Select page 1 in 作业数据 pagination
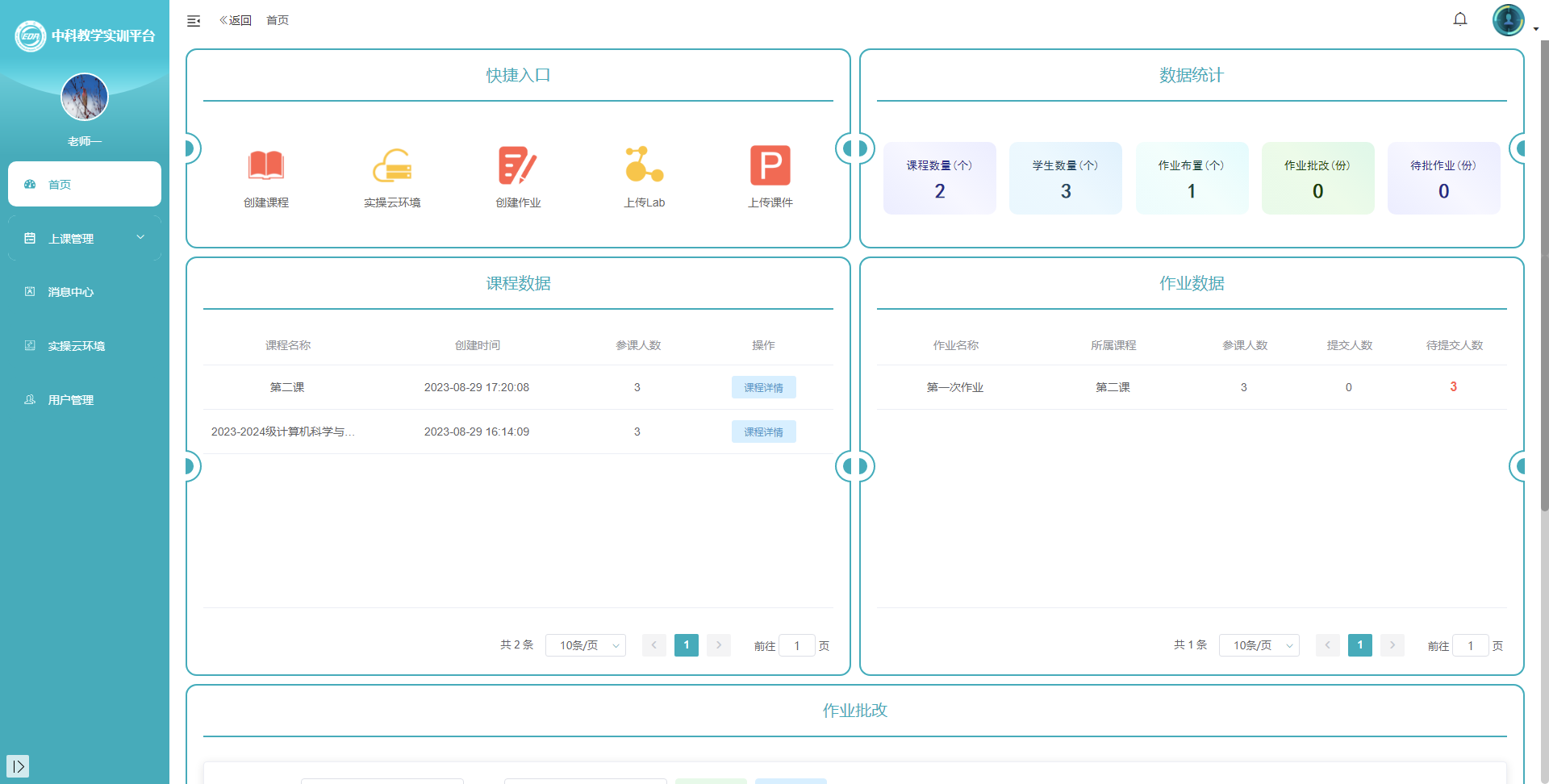Screen dimensions: 1549x784 pos(1360,645)
